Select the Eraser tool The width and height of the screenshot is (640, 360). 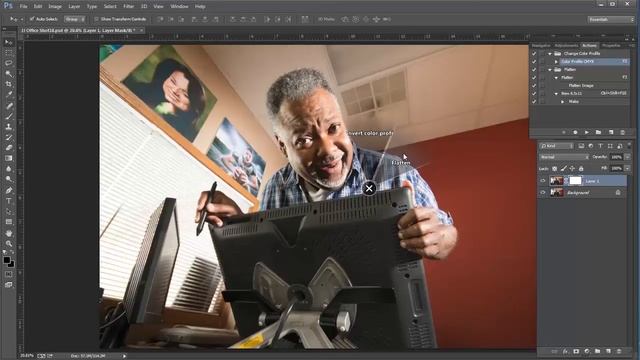[8, 148]
